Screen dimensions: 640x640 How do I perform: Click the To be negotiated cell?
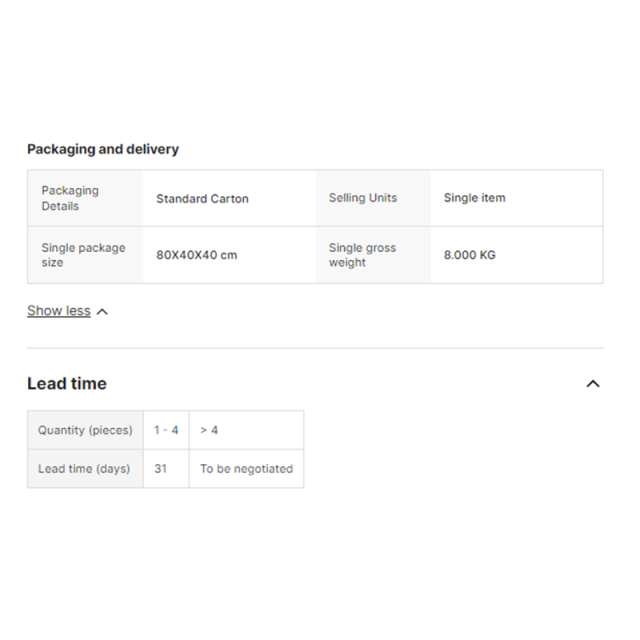coord(247,469)
